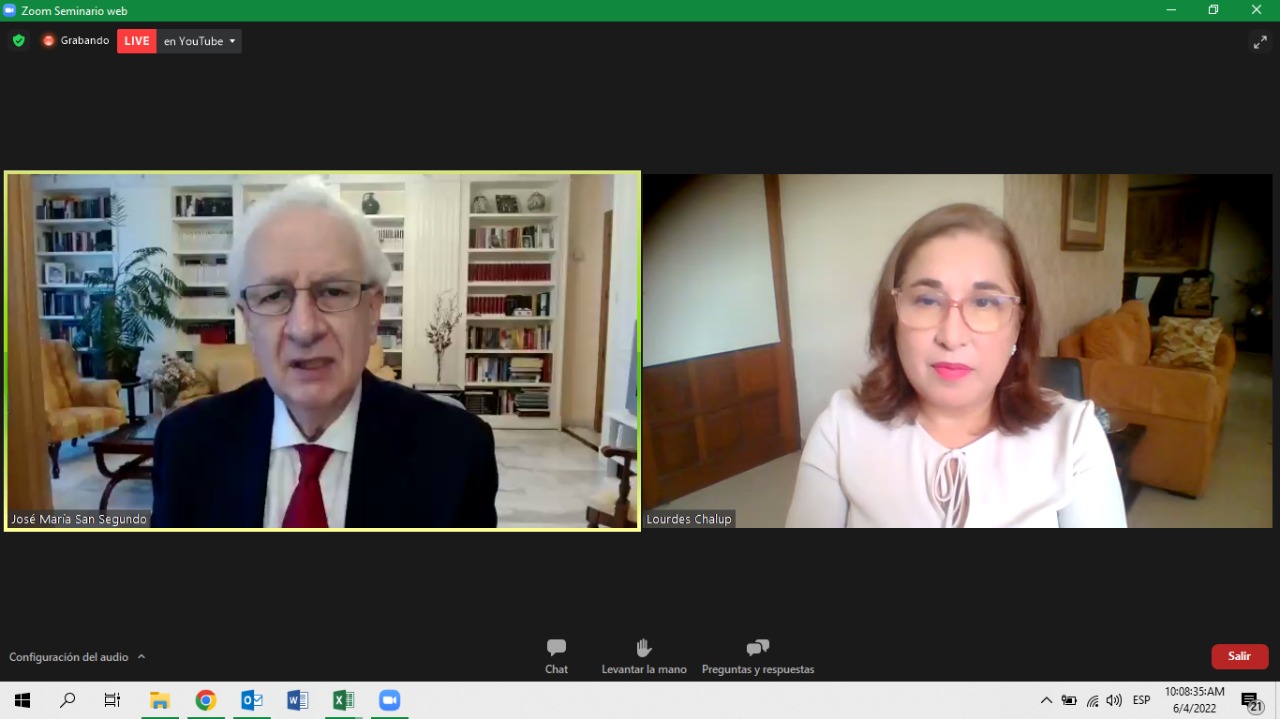Select José María San Segundo video tile

click(x=322, y=351)
